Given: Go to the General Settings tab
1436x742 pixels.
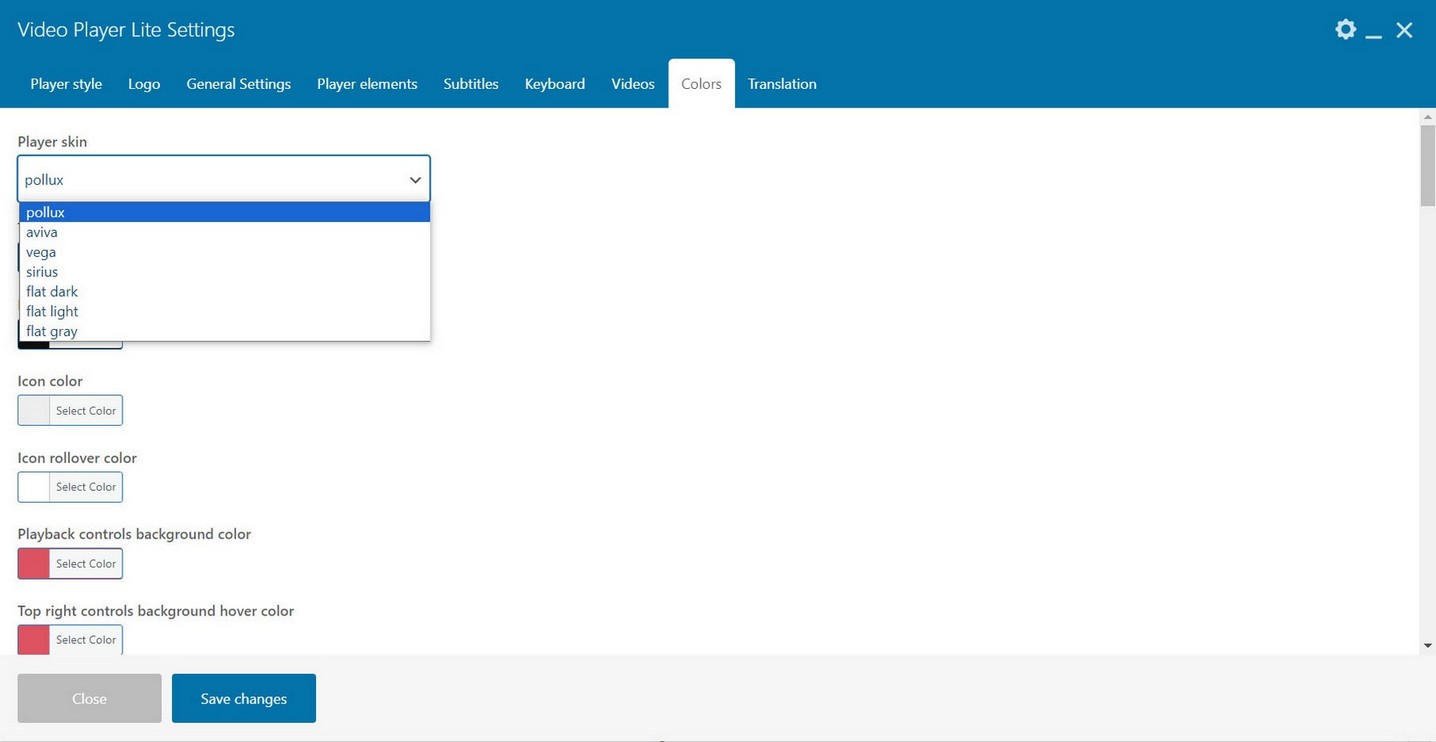Looking at the screenshot, I should coord(238,84).
